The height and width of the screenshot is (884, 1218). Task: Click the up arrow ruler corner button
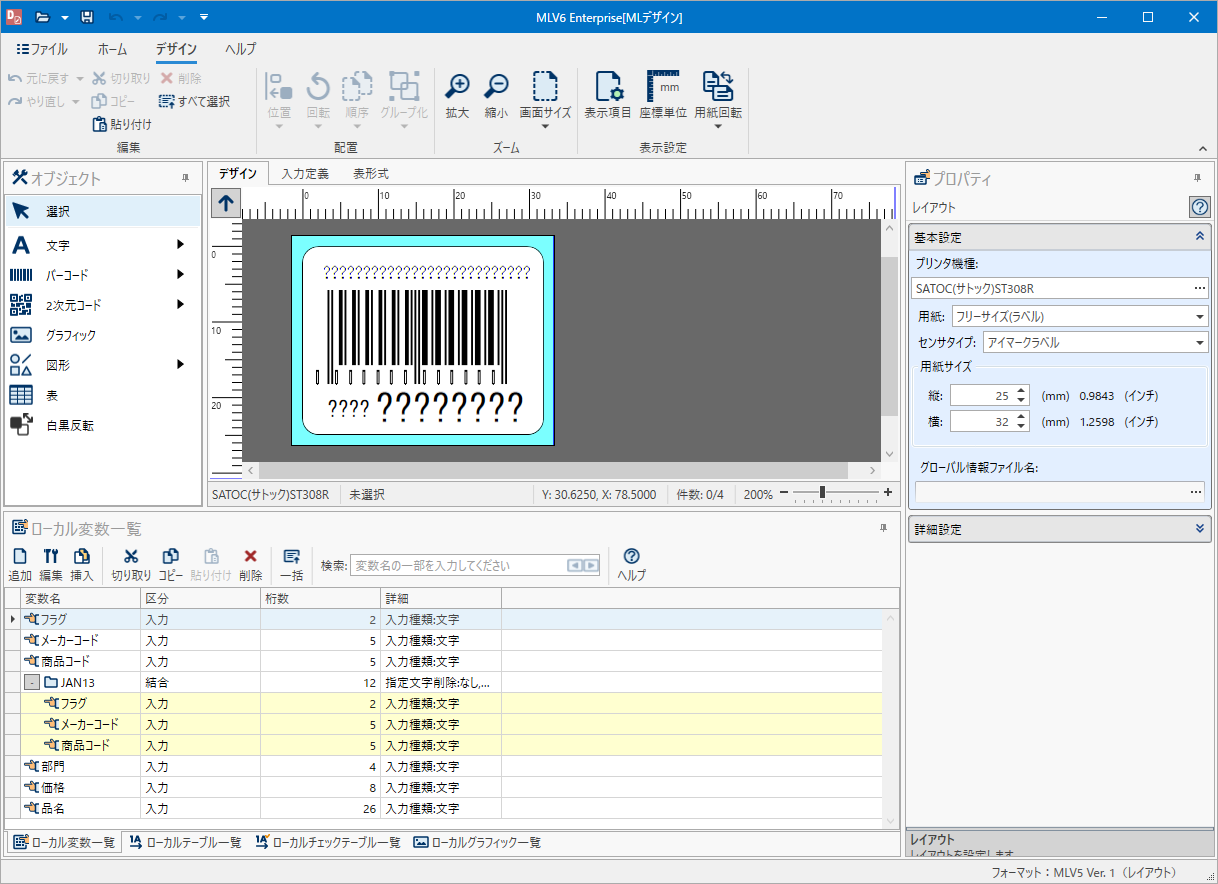click(226, 203)
